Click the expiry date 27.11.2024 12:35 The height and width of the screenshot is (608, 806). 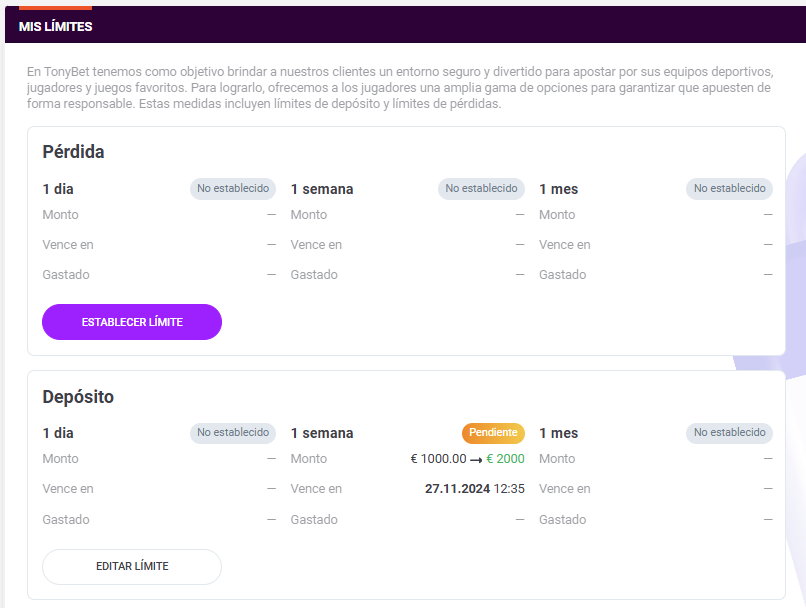tap(474, 489)
